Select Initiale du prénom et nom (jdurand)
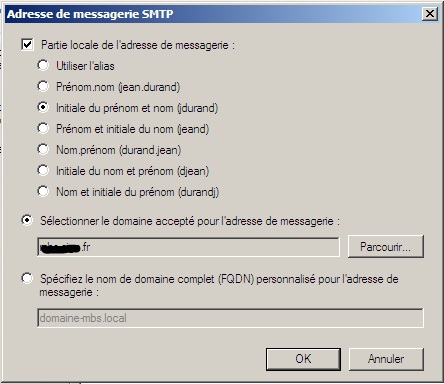 pyautogui.click(x=43, y=107)
